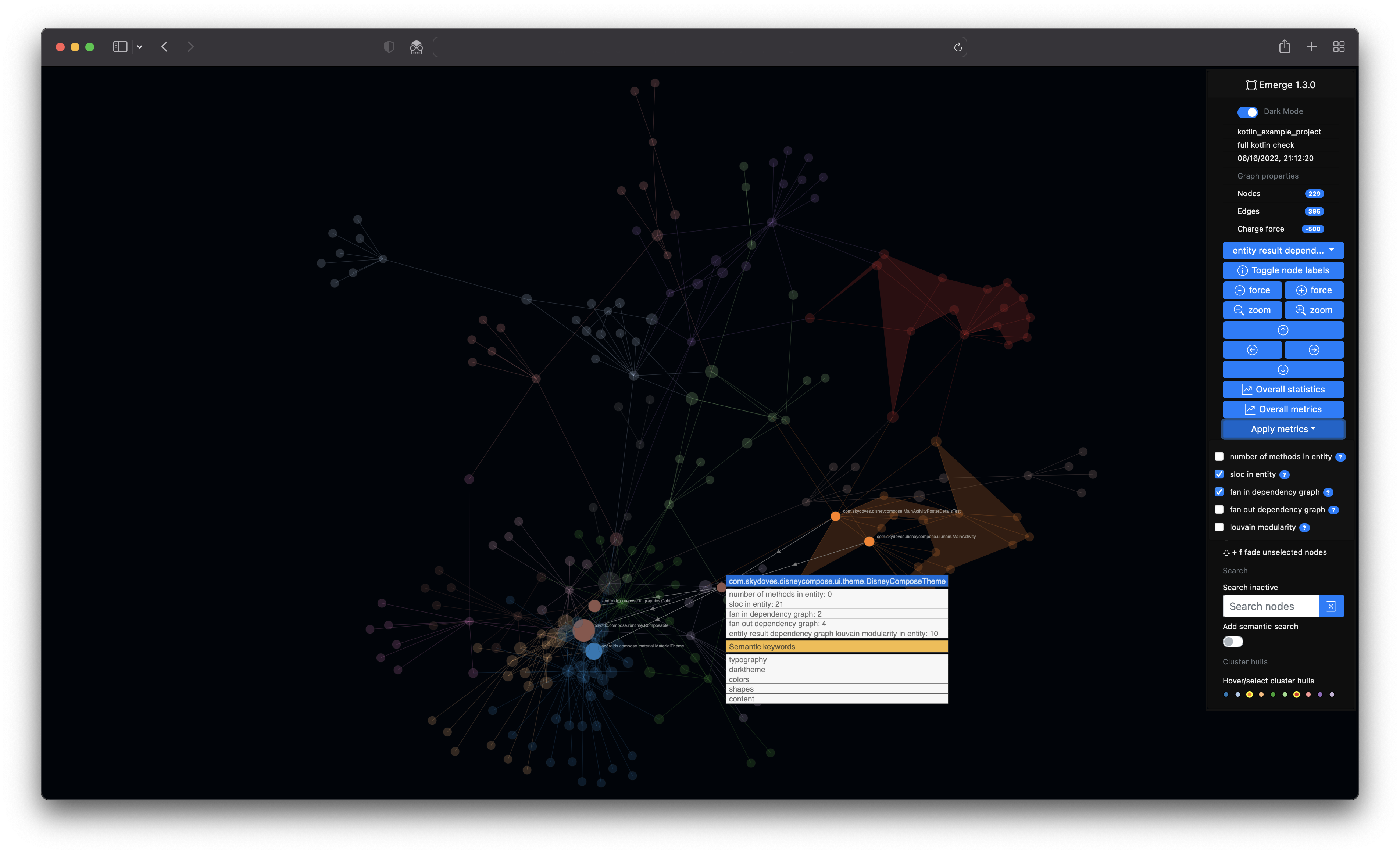The height and width of the screenshot is (854, 1400).
Task: Clear the node search with the X icon
Action: [1331, 606]
